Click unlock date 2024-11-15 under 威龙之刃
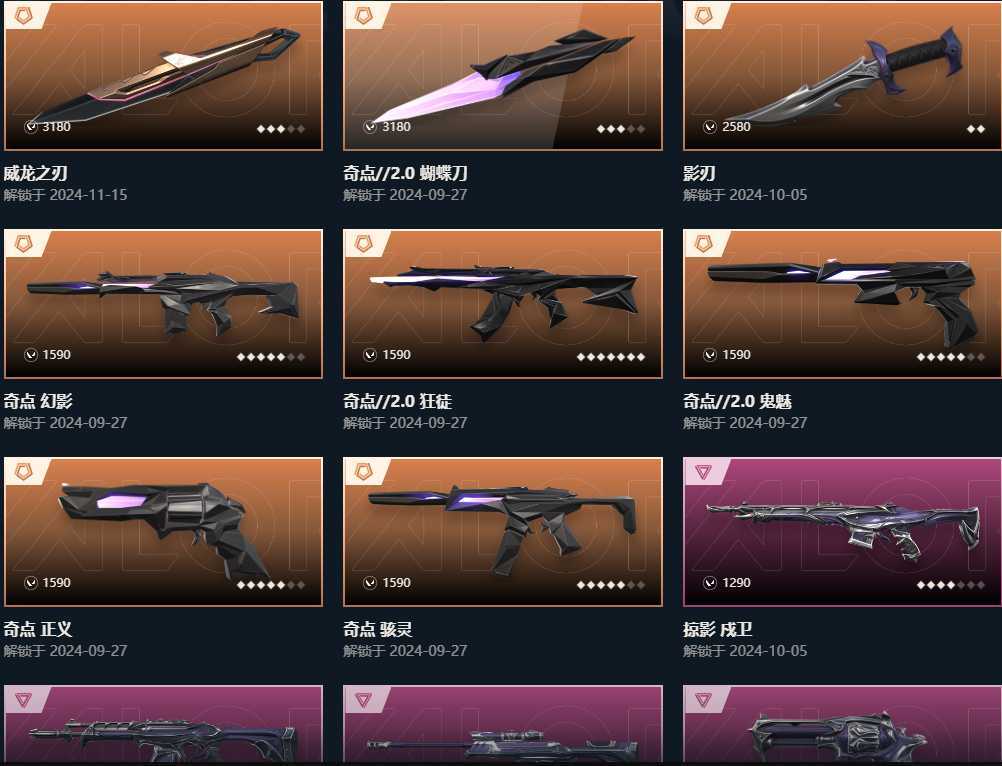 88,195
